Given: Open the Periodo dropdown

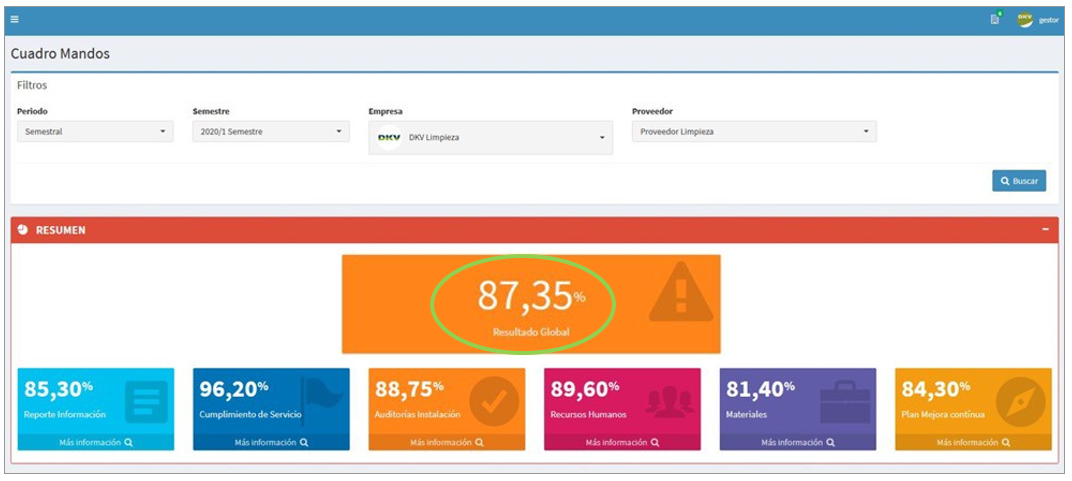Looking at the screenshot, I should [95, 132].
